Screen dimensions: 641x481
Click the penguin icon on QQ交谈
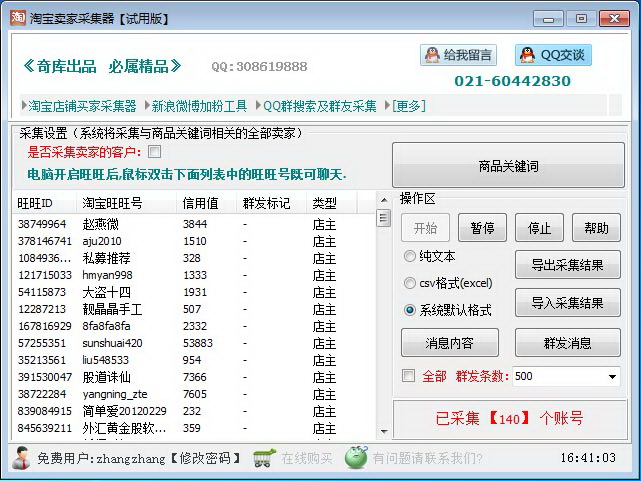527,55
